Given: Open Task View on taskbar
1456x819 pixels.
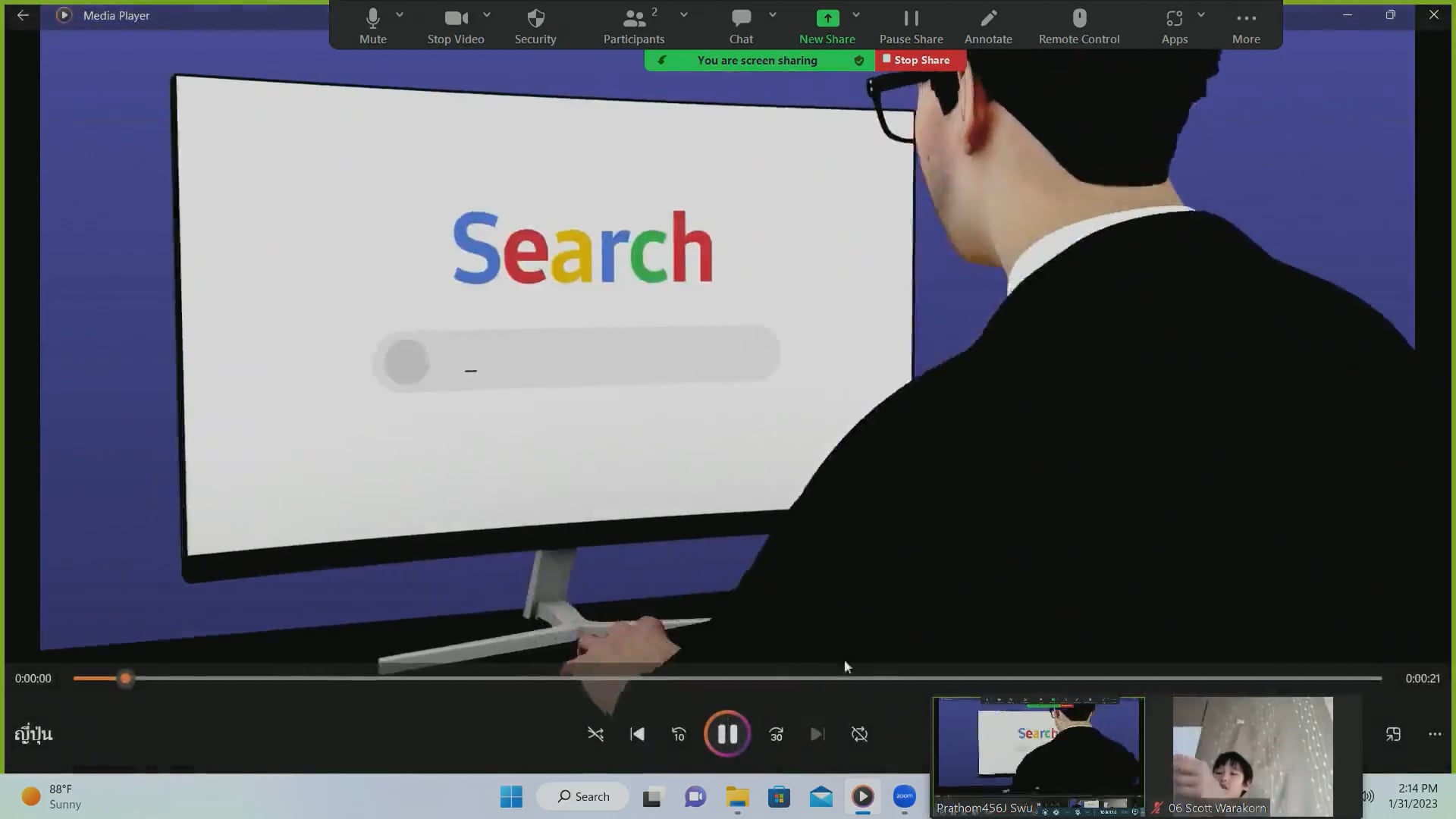Looking at the screenshot, I should pyautogui.click(x=652, y=797).
